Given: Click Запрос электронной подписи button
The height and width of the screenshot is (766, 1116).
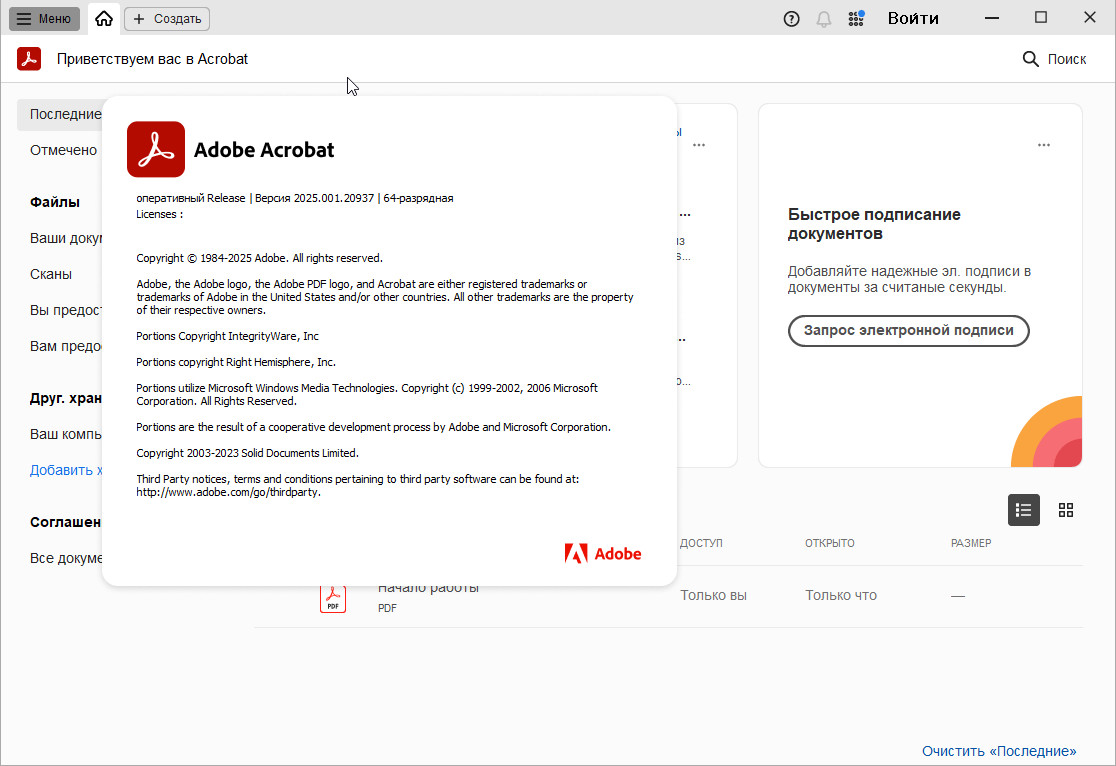Looking at the screenshot, I should click(908, 330).
